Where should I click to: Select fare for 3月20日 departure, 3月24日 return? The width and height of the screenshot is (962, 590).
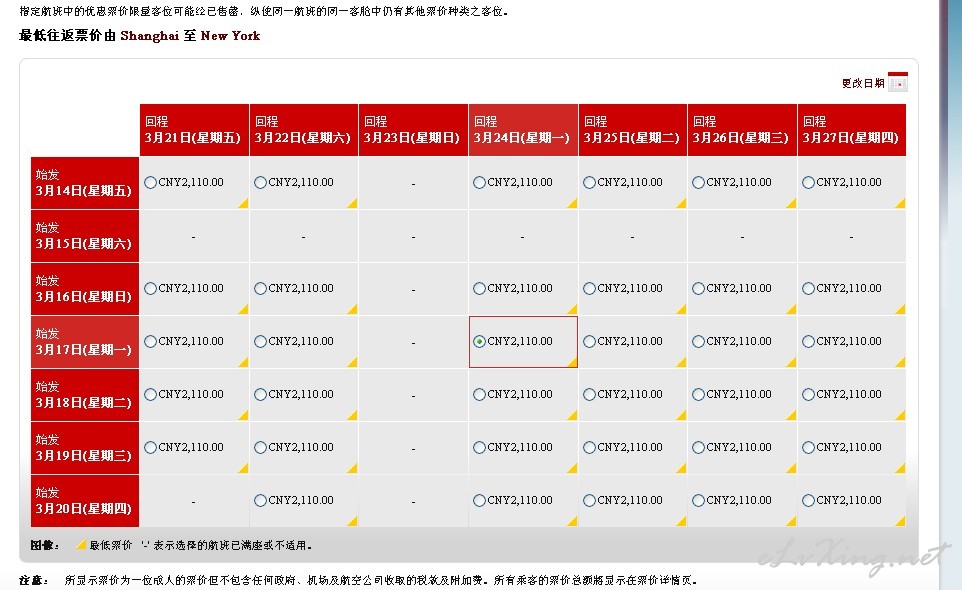(x=479, y=500)
